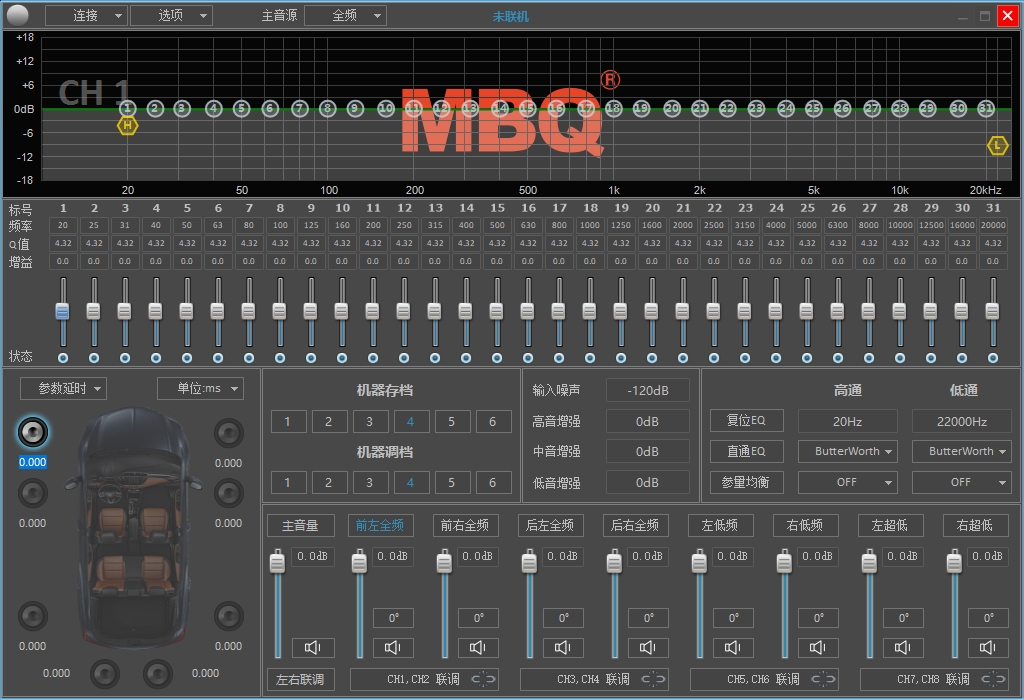Click the 低通 22000Hz frequency field
The height and width of the screenshot is (700, 1024).
(x=962, y=421)
